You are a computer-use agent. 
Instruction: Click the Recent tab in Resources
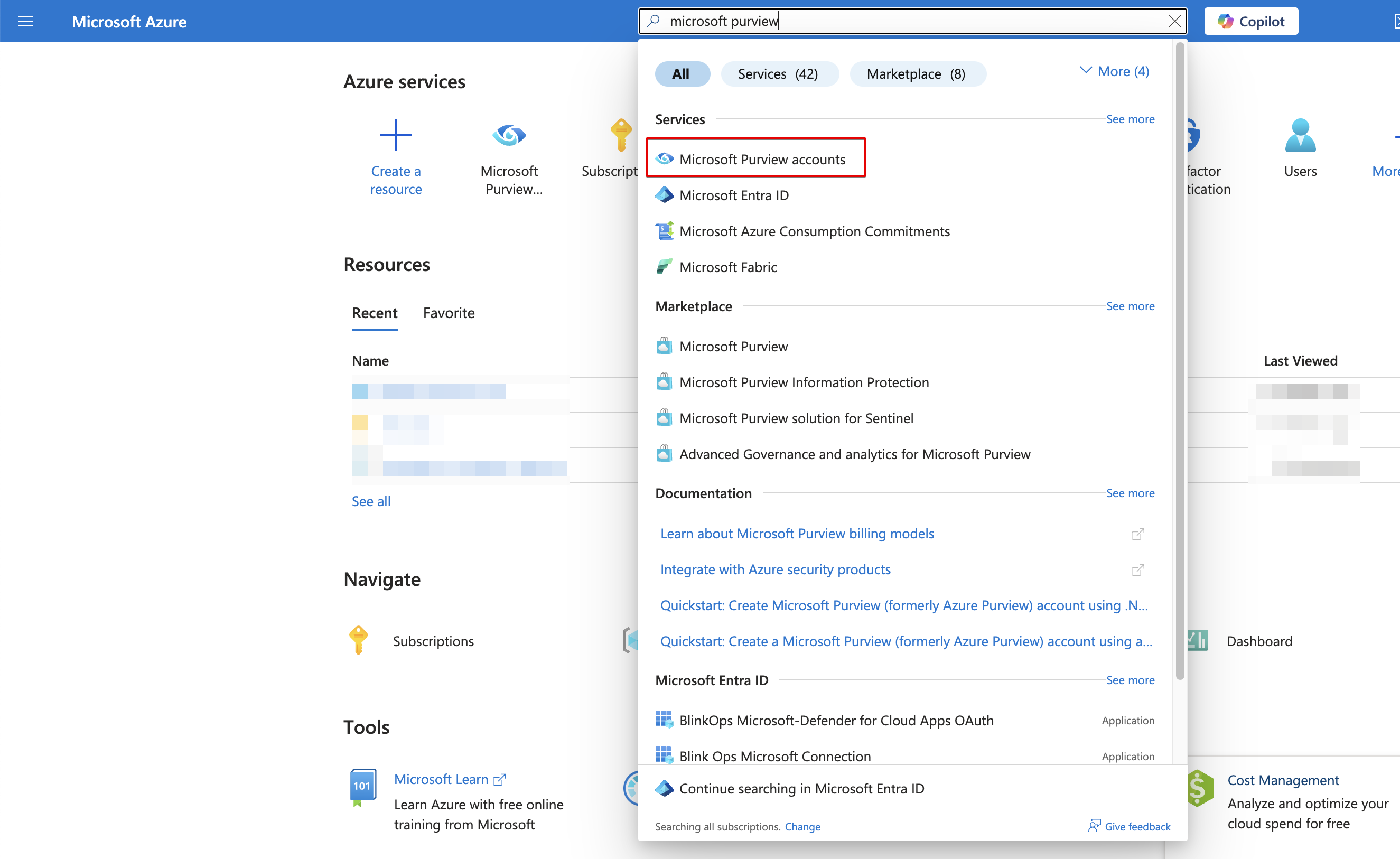[x=373, y=312]
